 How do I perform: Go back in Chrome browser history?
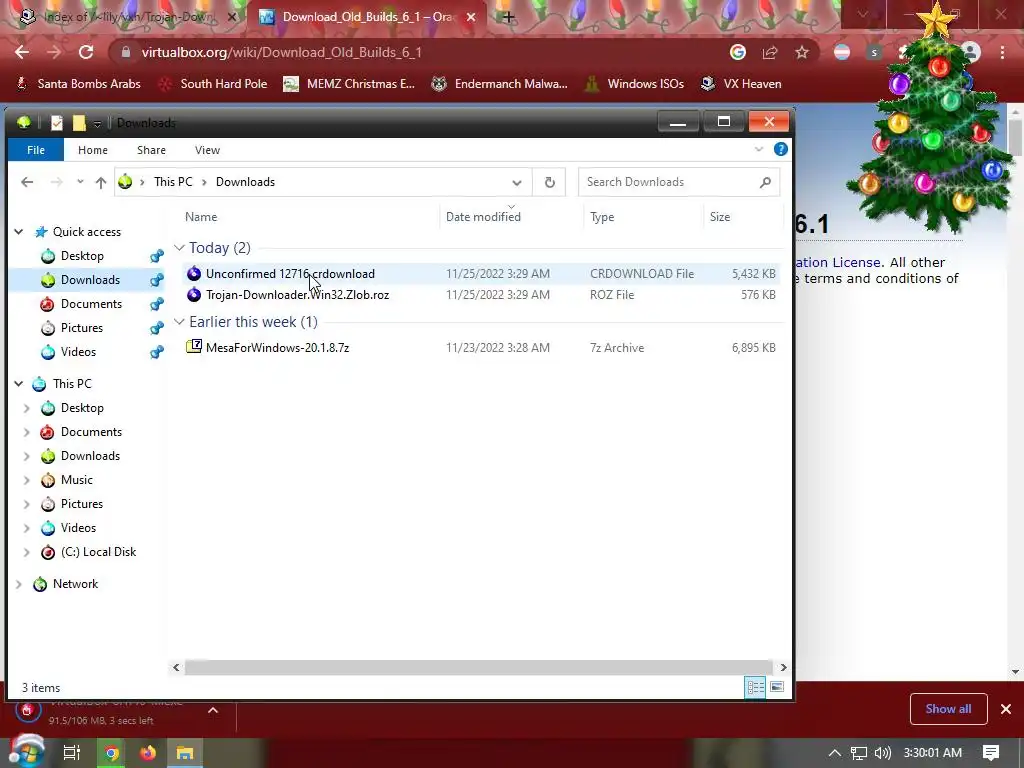click(22, 52)
